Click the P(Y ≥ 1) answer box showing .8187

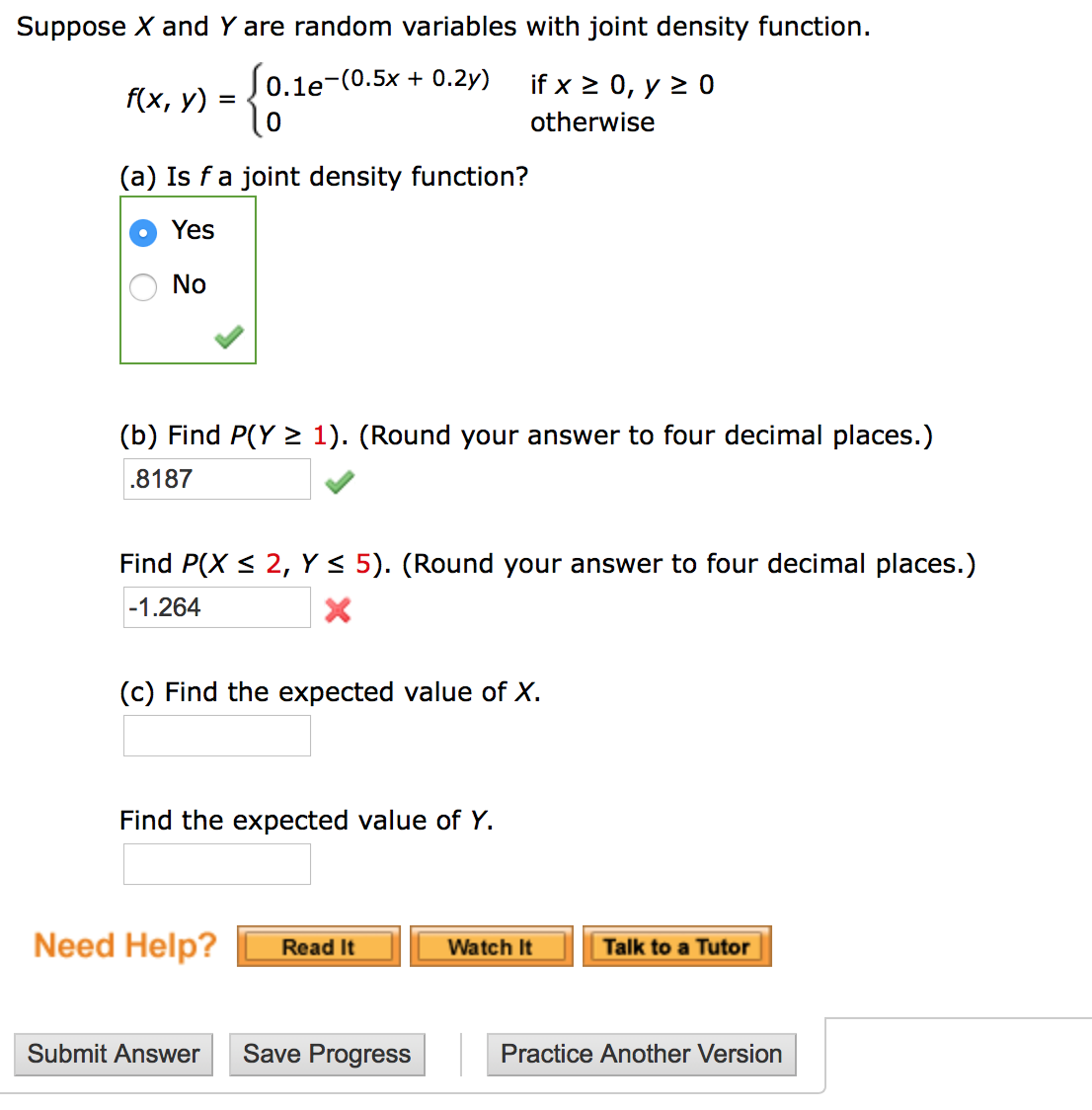point(217,480)
